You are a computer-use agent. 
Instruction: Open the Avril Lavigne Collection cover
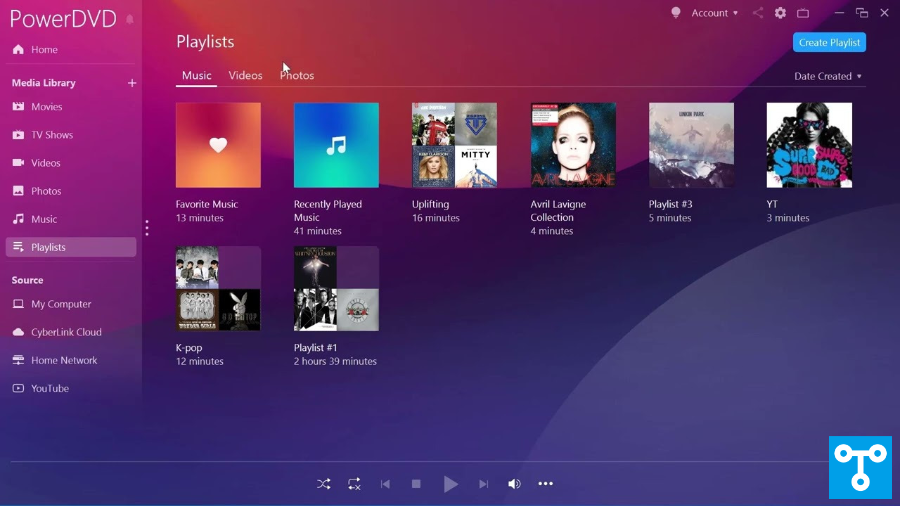point(573,145)
